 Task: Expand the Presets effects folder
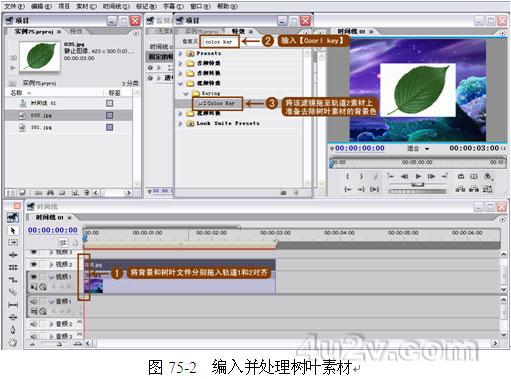tap(181, 53)
